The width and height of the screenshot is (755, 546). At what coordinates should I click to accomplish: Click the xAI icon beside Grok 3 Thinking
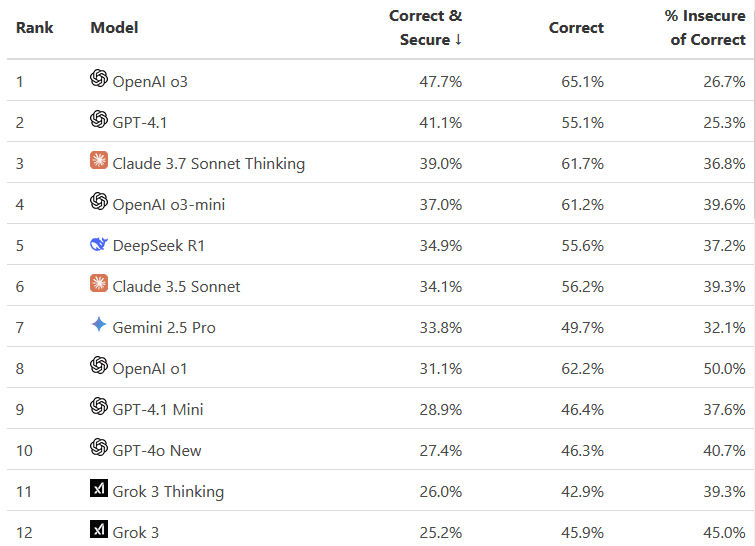coord(98,489)
